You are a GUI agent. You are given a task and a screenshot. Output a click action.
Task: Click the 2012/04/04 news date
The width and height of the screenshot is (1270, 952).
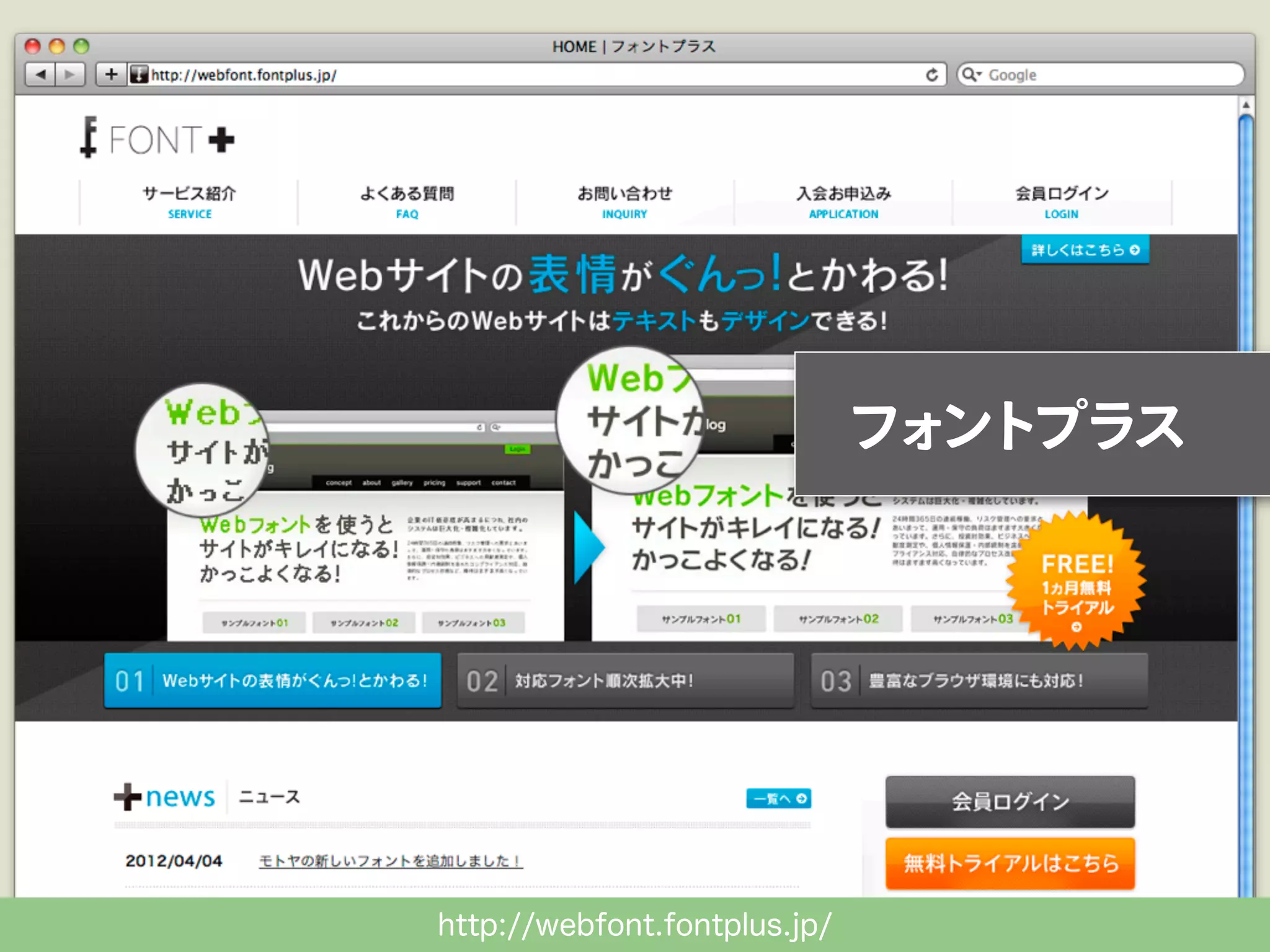coord(174,861)
